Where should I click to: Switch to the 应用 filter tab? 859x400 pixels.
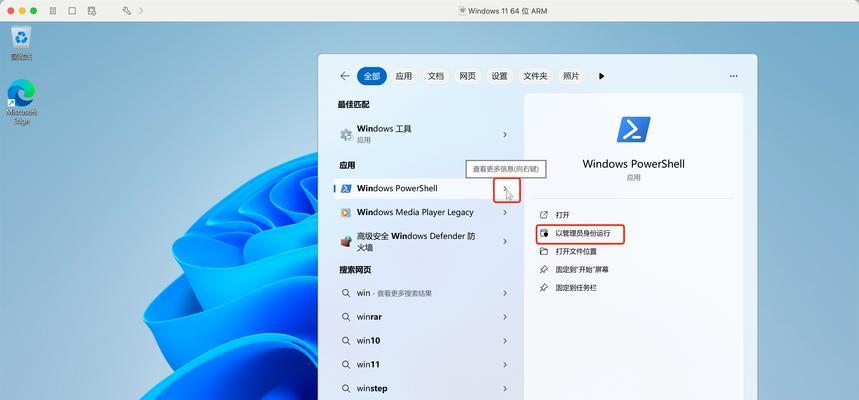click(404, 76)
